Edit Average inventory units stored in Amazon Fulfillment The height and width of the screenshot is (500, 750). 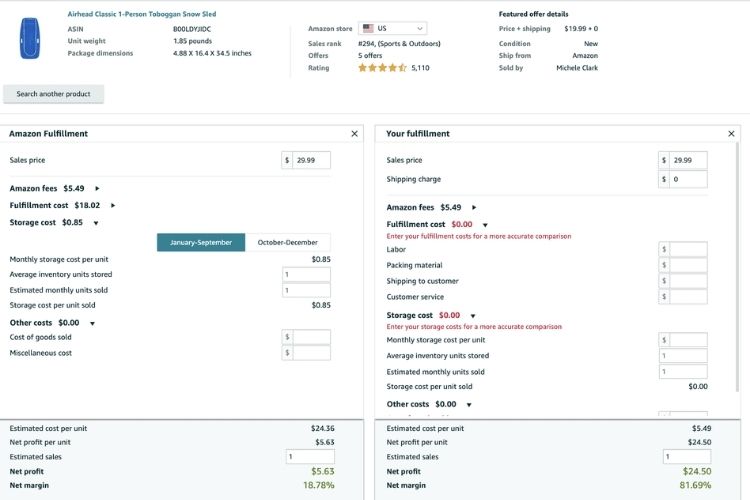pyautogui.click(x=306, y=275)
